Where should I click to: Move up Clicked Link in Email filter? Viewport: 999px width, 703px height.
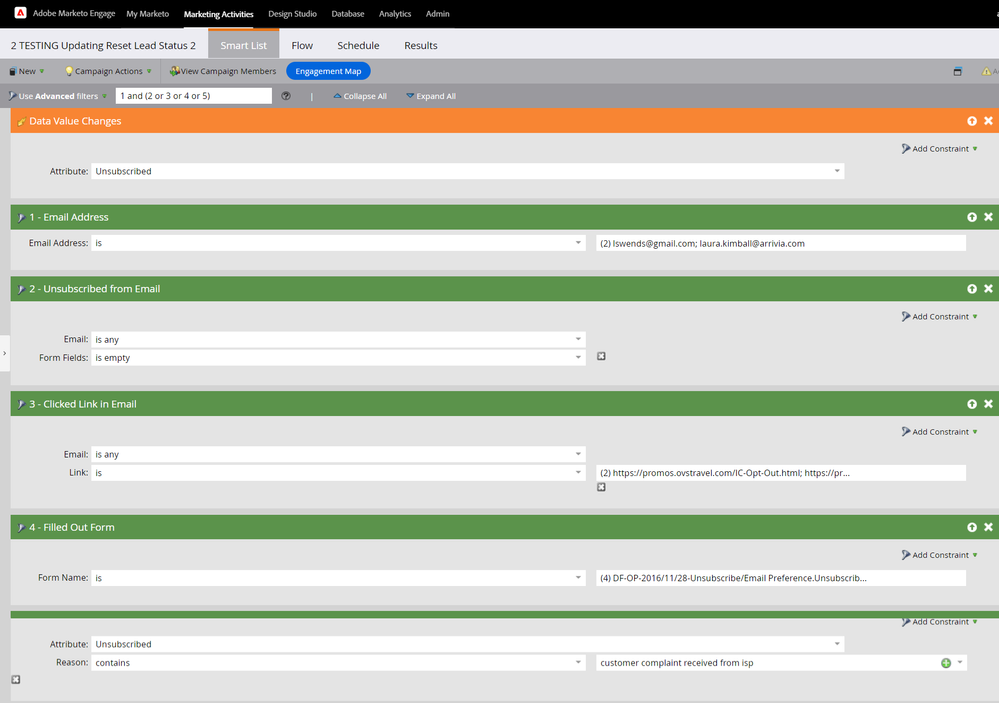(972, 404)
